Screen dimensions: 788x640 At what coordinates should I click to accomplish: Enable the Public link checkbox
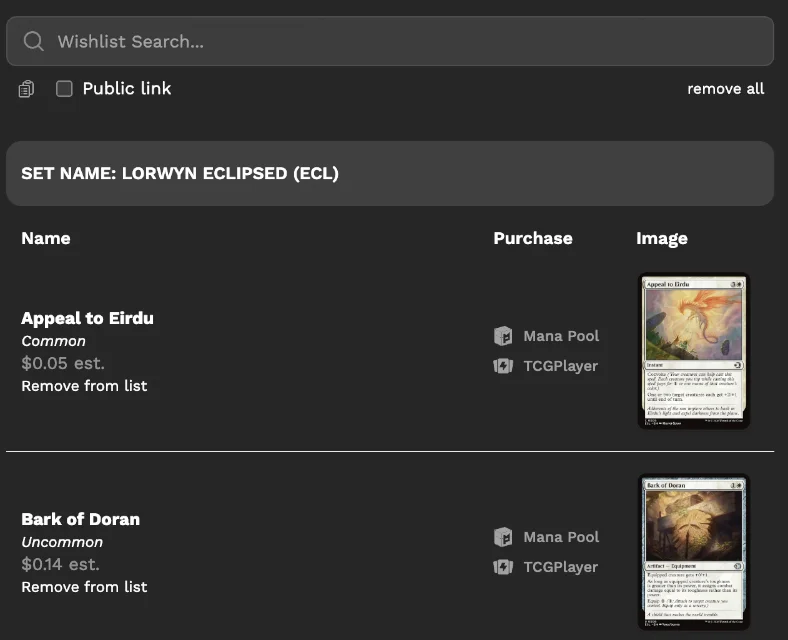[64, 89]
